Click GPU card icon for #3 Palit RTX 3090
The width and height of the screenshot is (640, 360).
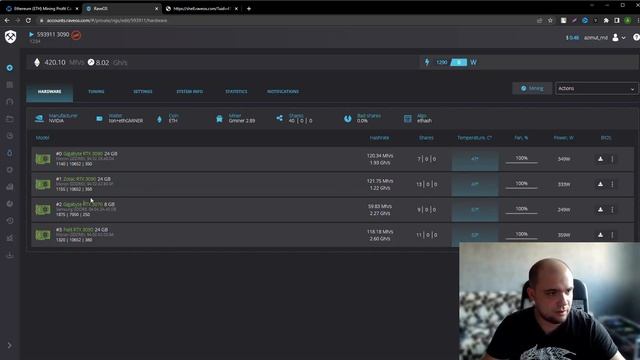43,235
